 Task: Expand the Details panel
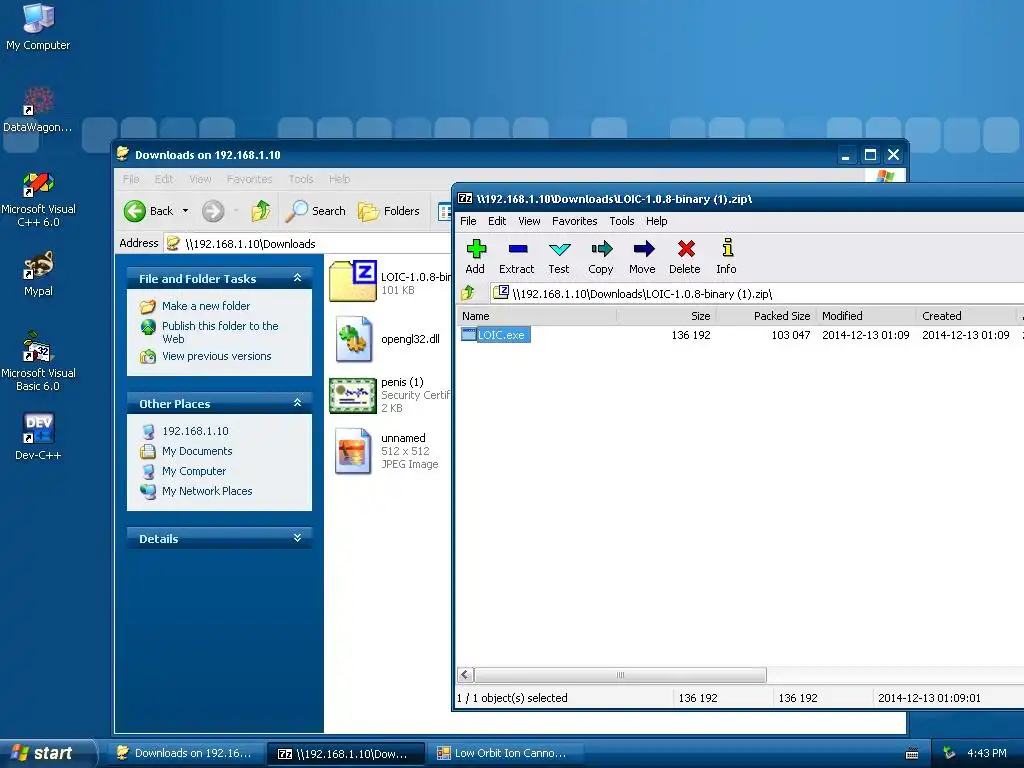(x=298, y=538)
